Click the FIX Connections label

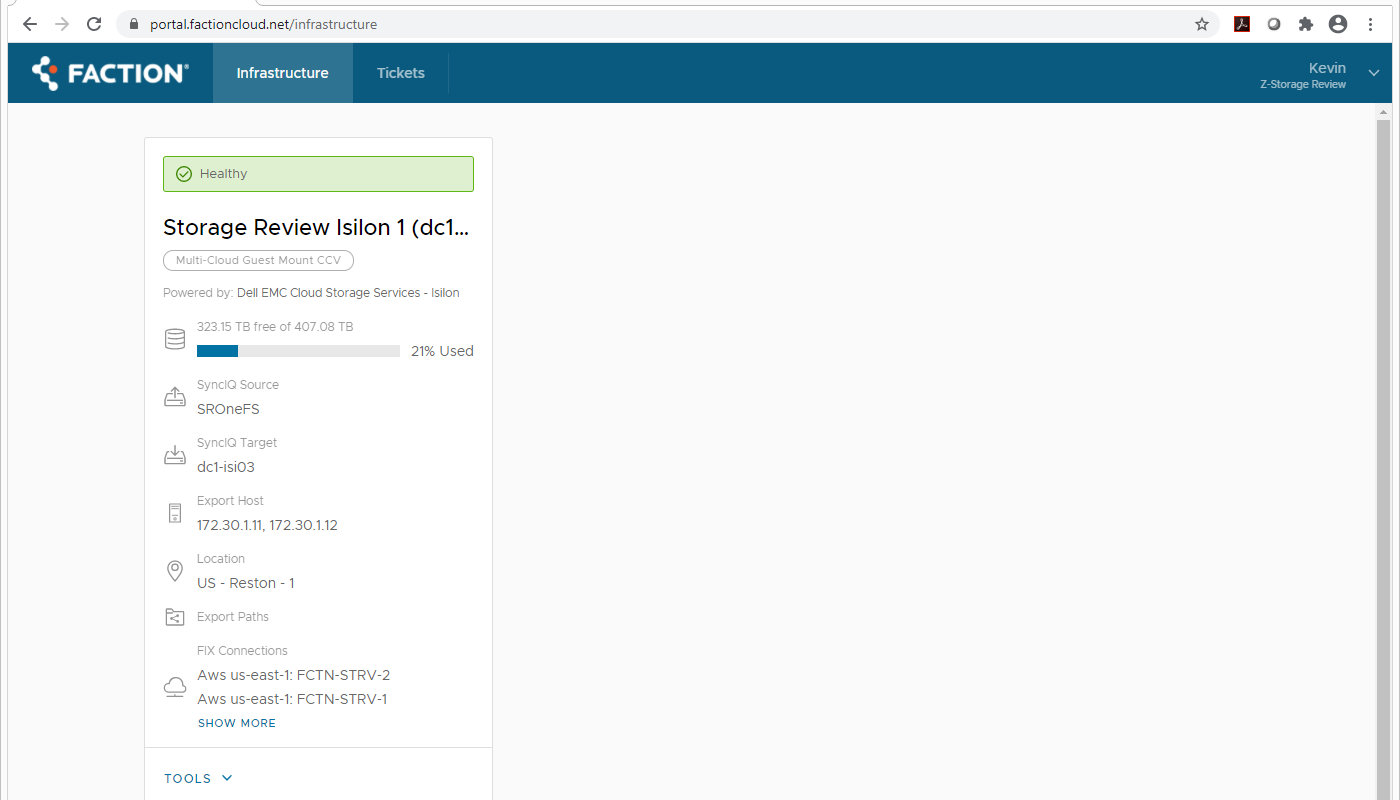coord(242,651)
